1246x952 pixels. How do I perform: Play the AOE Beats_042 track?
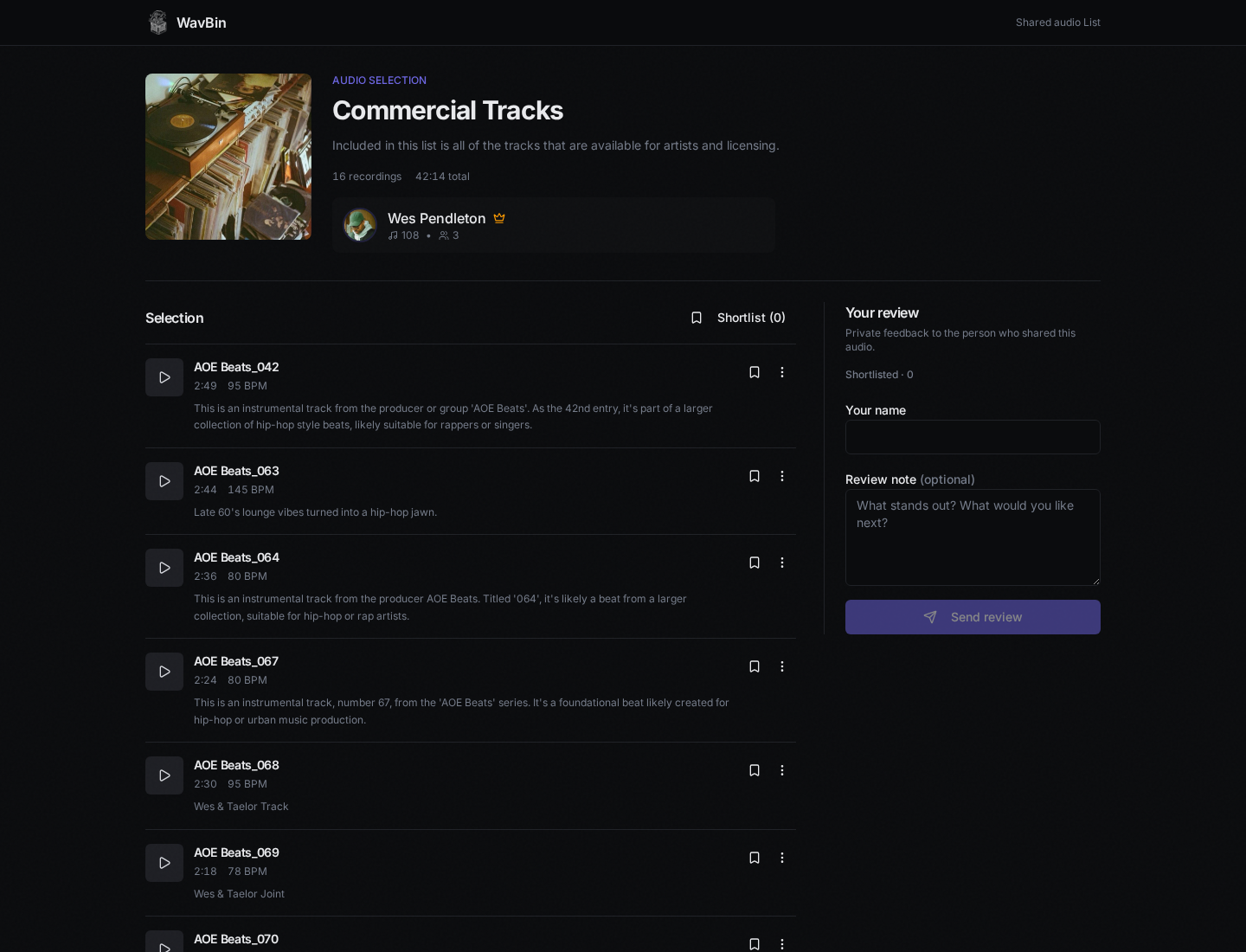click(x=164, y=377)
